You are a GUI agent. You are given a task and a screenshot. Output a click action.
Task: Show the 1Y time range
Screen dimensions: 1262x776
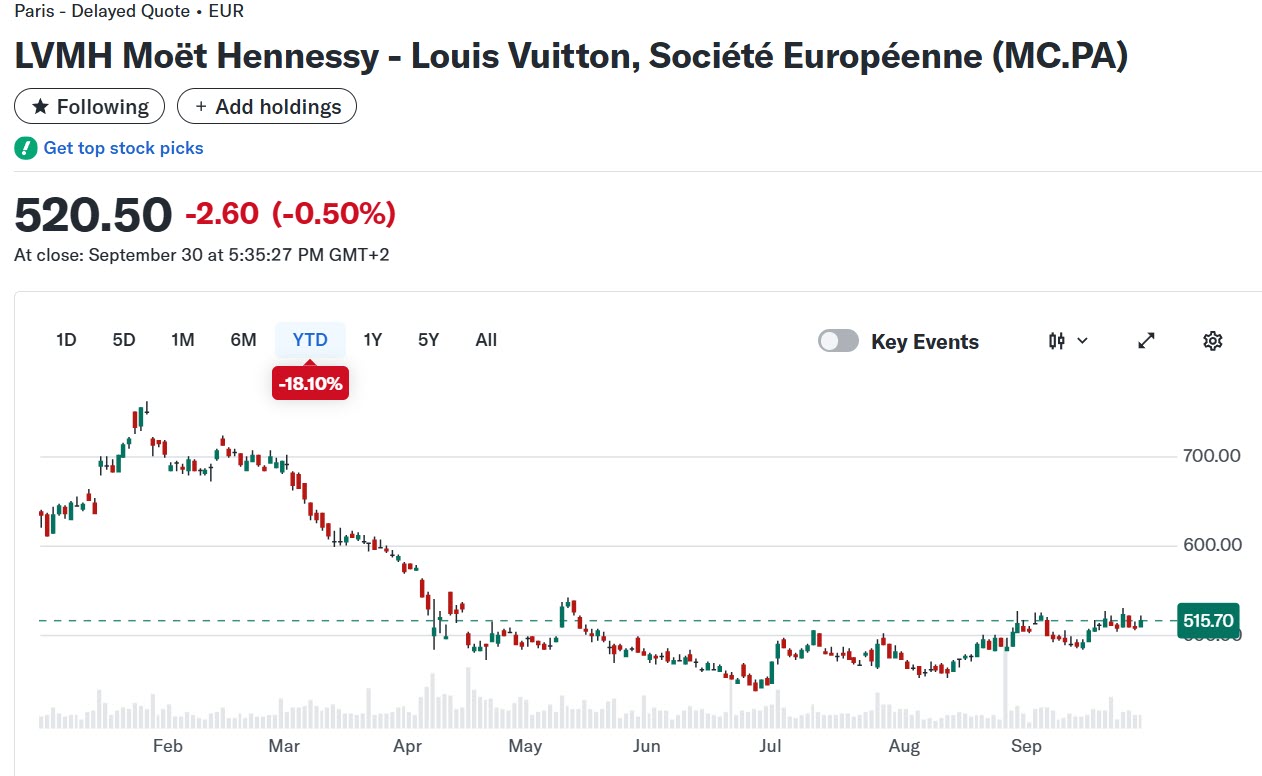(x=373, y=340)
